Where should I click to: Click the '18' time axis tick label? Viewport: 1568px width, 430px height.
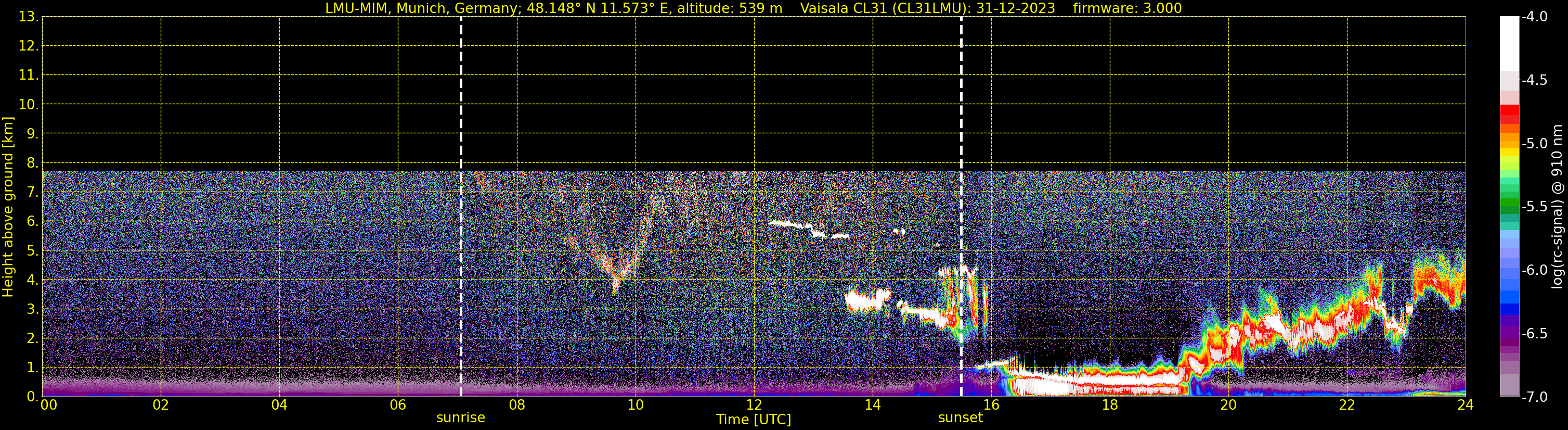[1110, 405]
